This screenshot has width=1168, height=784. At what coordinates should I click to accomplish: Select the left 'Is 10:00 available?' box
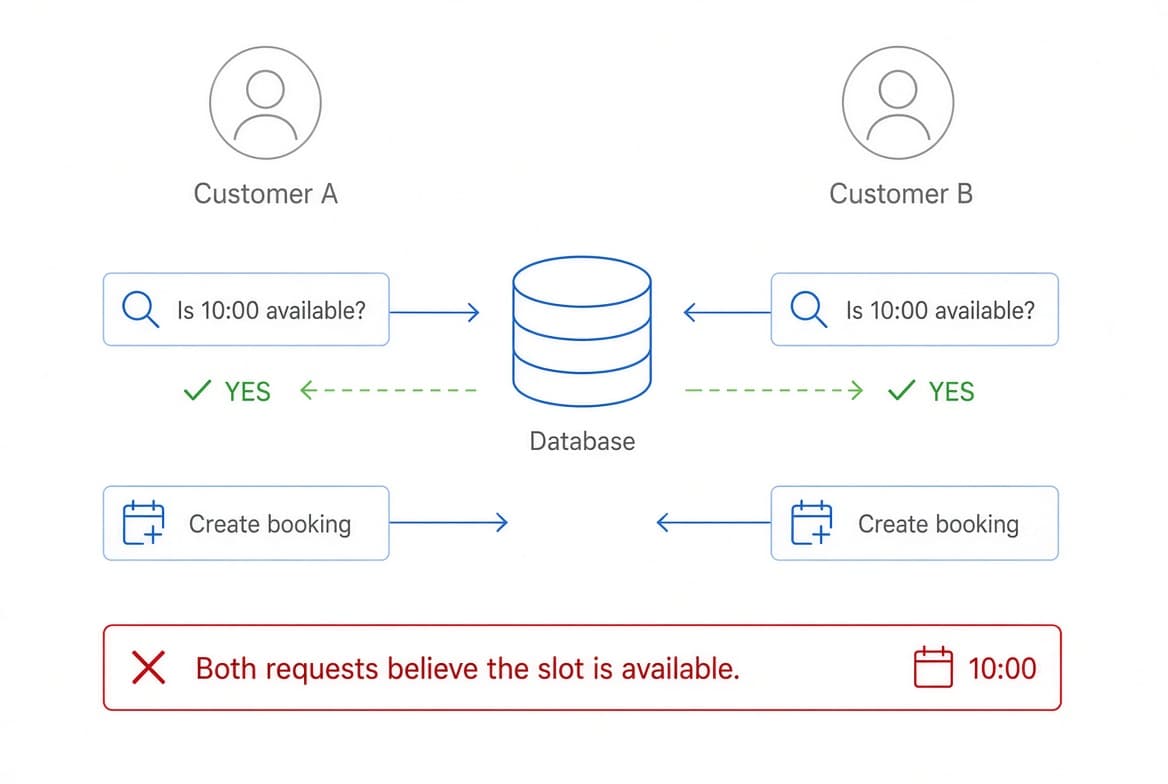(x=246, y=309)
